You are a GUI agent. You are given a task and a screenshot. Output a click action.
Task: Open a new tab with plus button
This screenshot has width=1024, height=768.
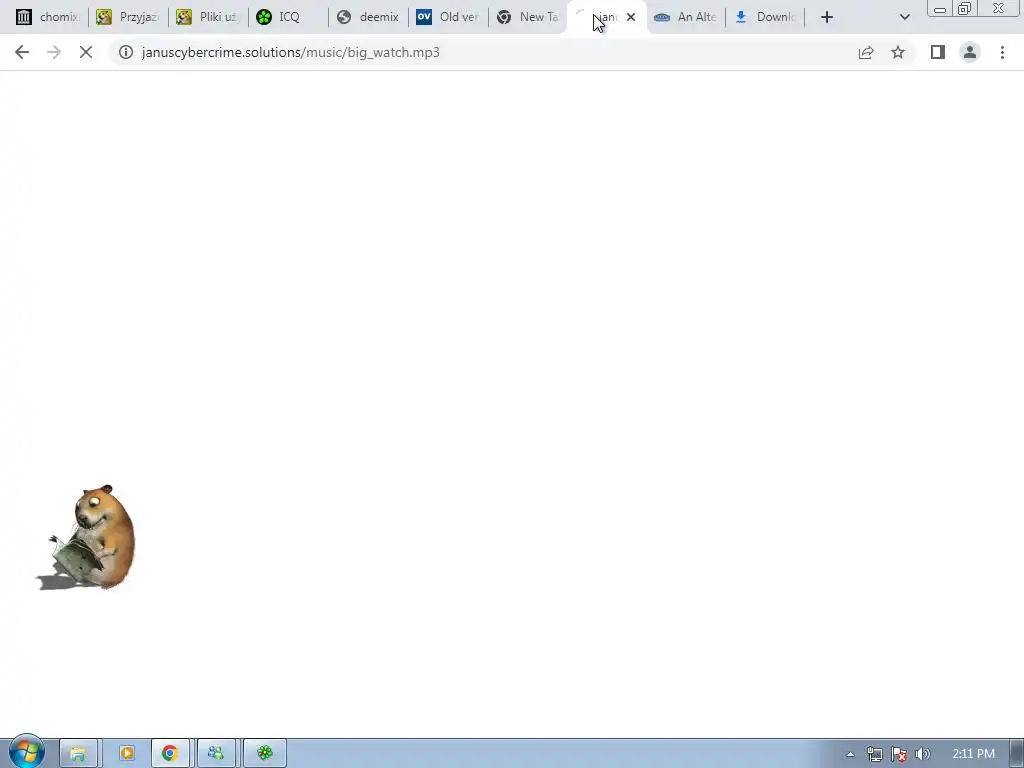coord(827,17)
